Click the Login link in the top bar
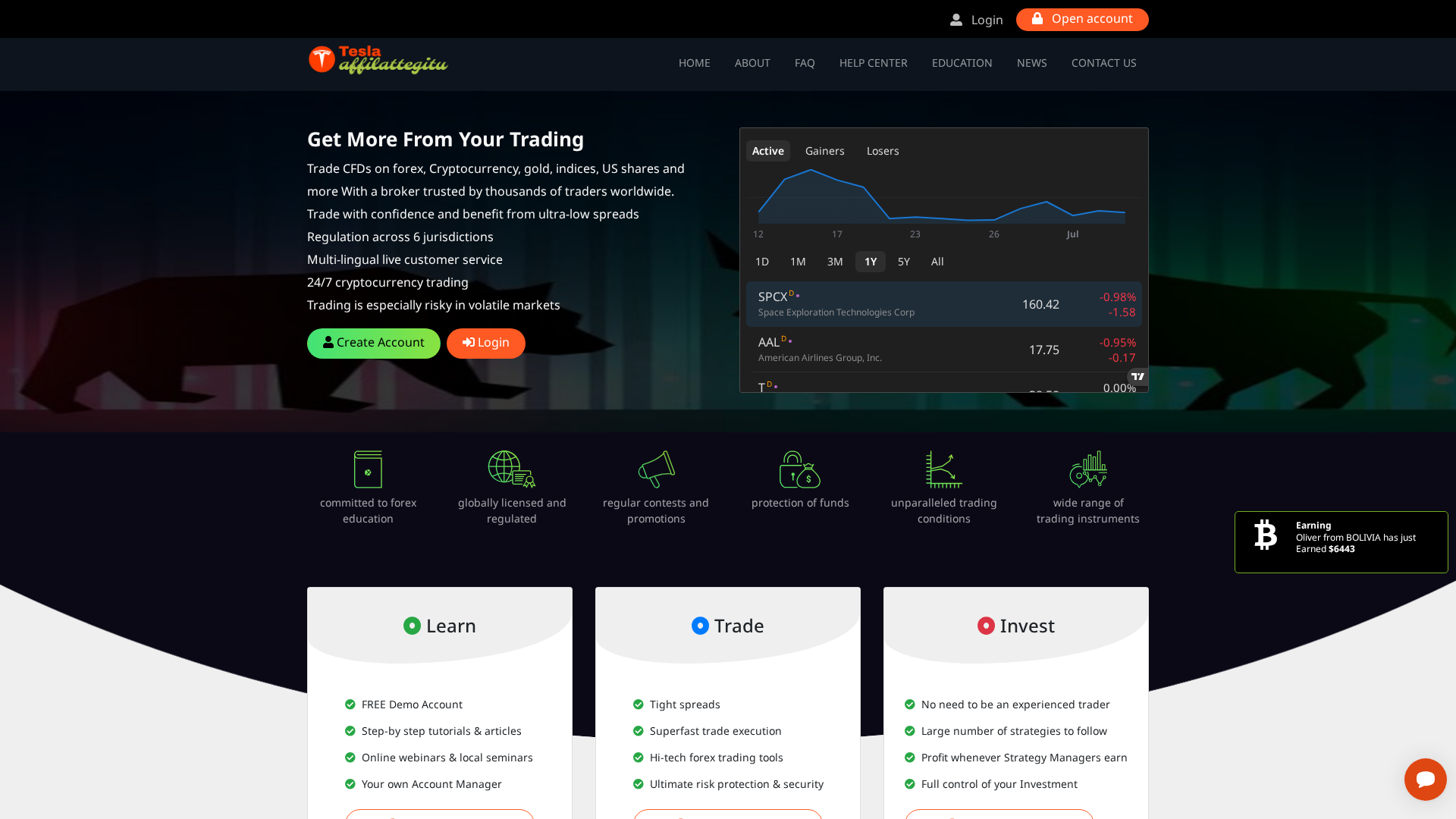 coord(977,20)
